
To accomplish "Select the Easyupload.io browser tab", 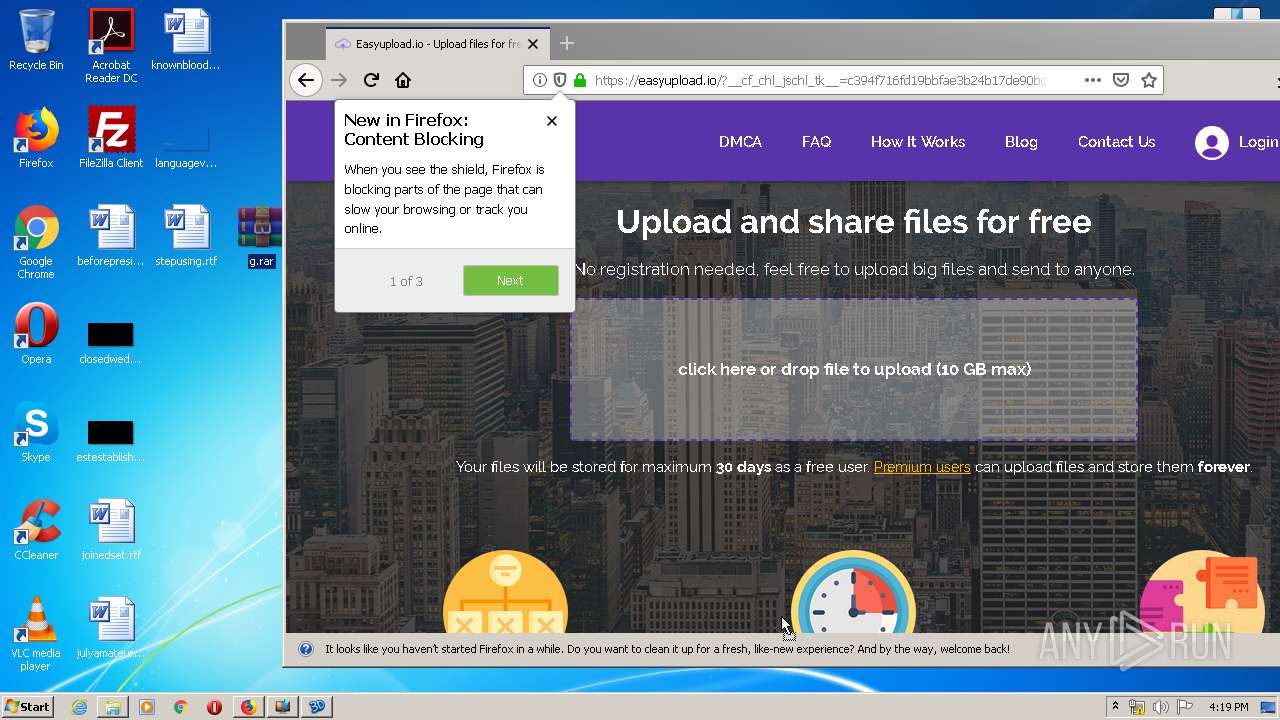I will pyautogui.click(x=437, y=44).
